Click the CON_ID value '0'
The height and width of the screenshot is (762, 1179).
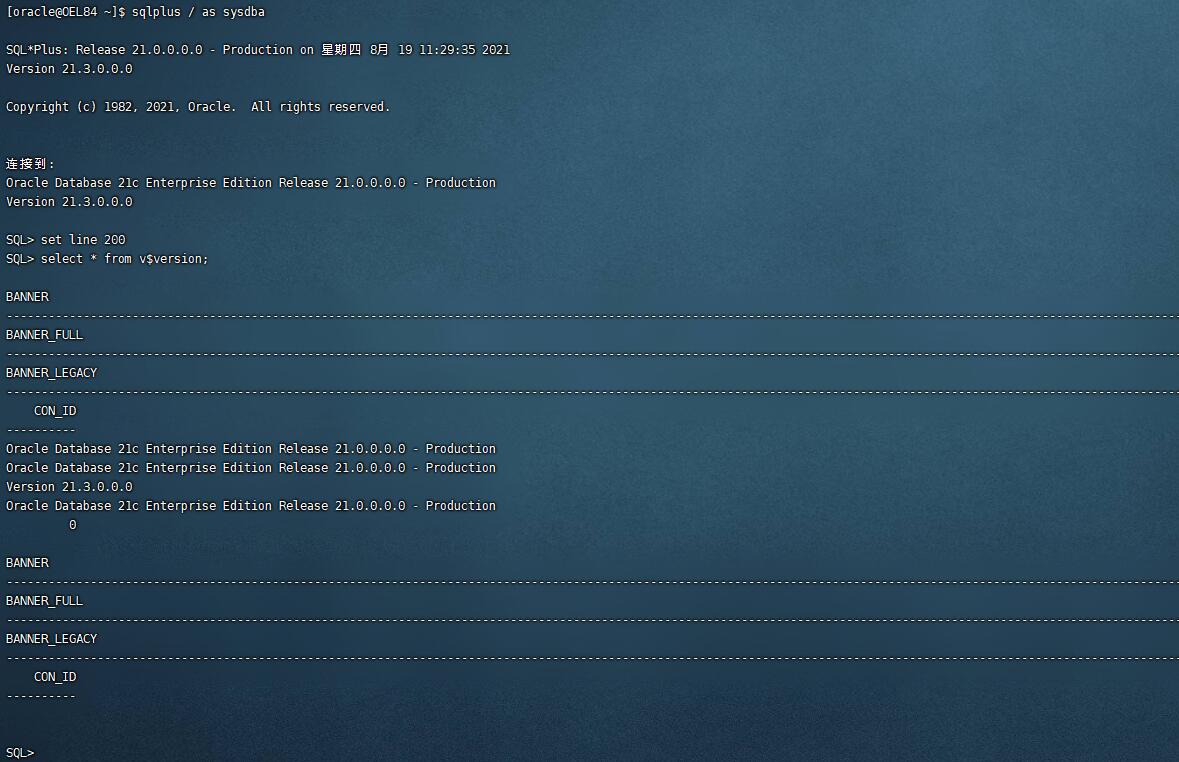[x=72, y=525]
